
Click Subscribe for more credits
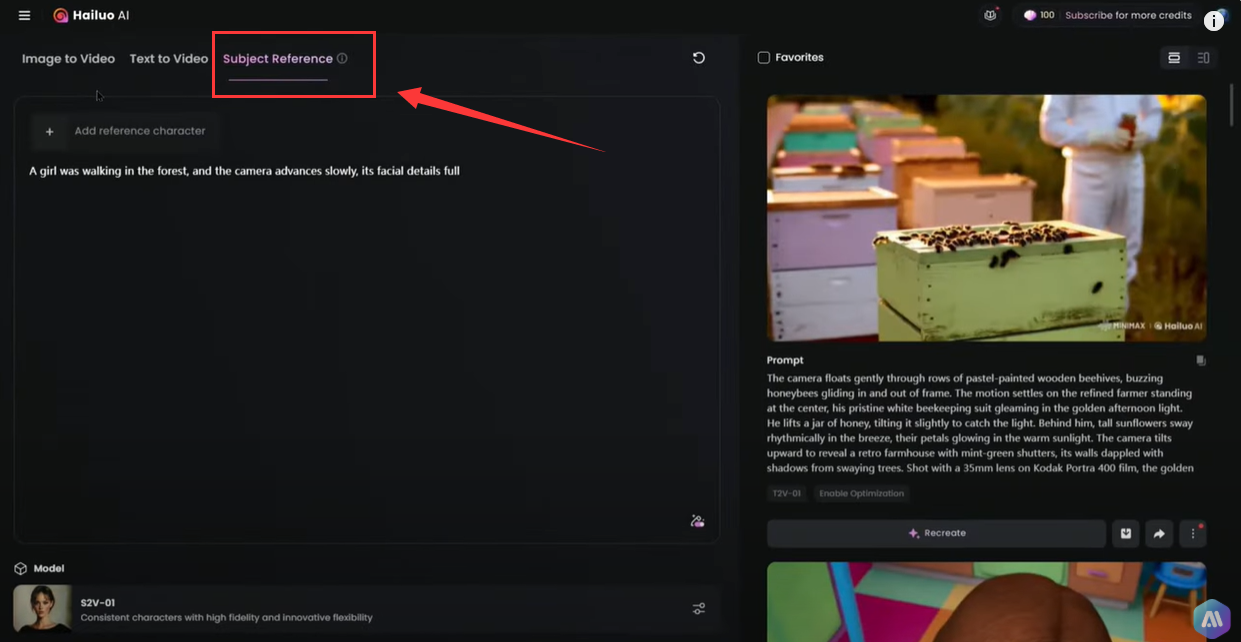1128,15
